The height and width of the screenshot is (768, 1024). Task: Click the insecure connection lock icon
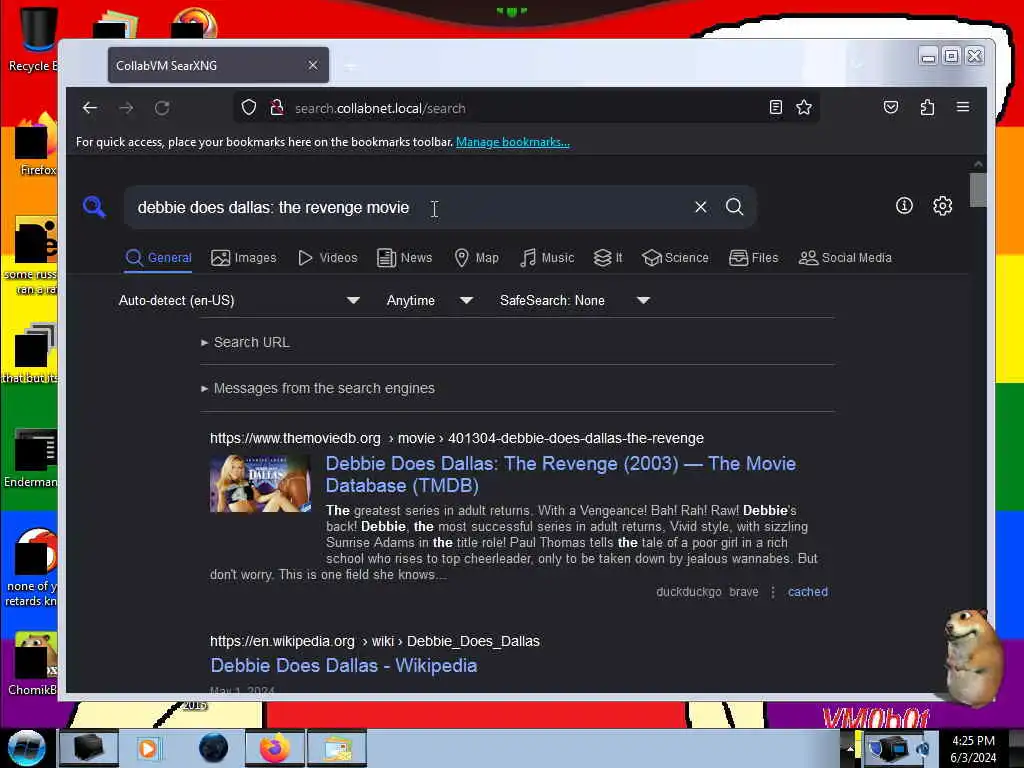pos(277,108)
